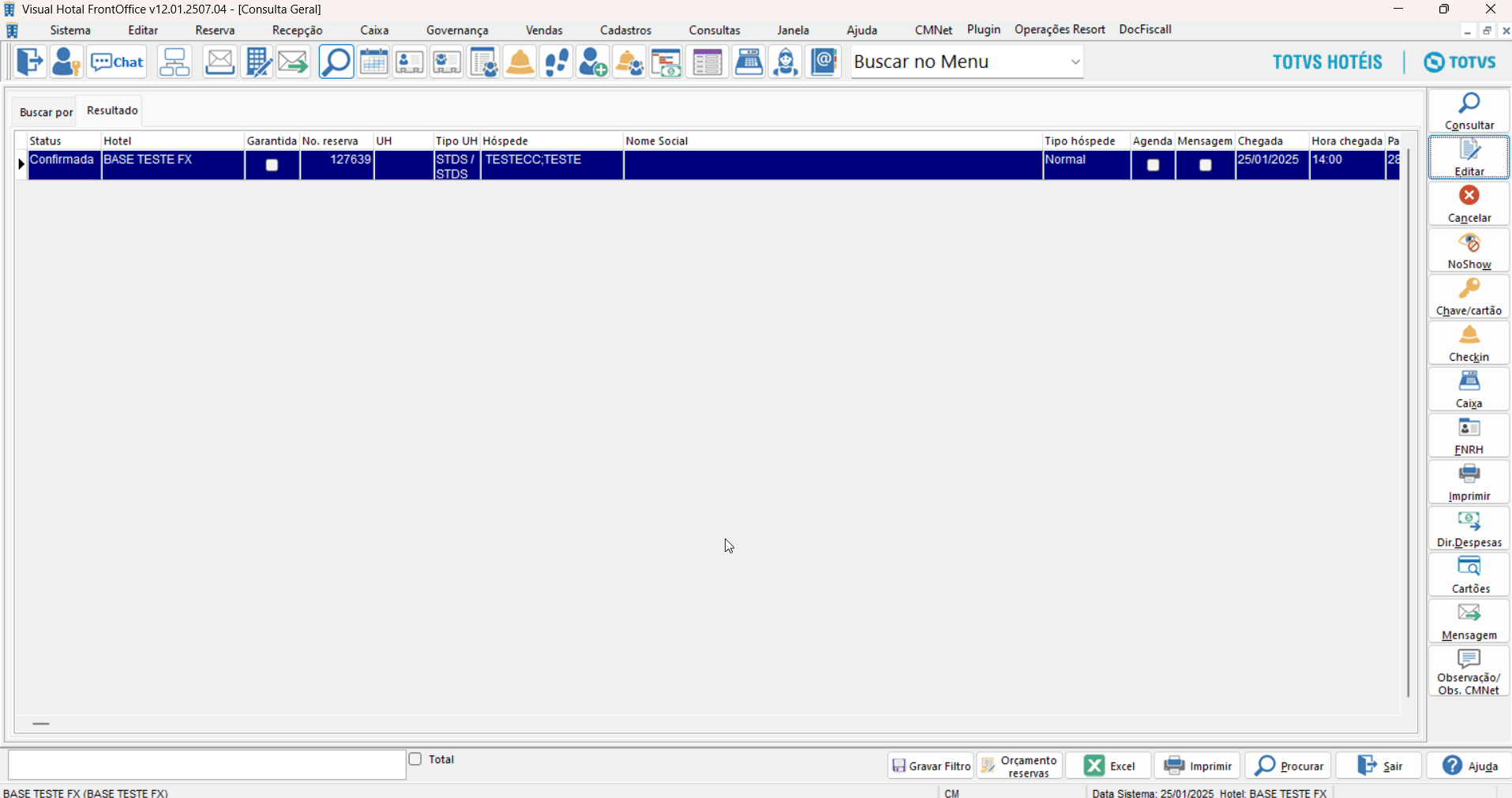Open the Recepção menu
The height and width of the screenshot is (798, 1512).
coord(298,30)
